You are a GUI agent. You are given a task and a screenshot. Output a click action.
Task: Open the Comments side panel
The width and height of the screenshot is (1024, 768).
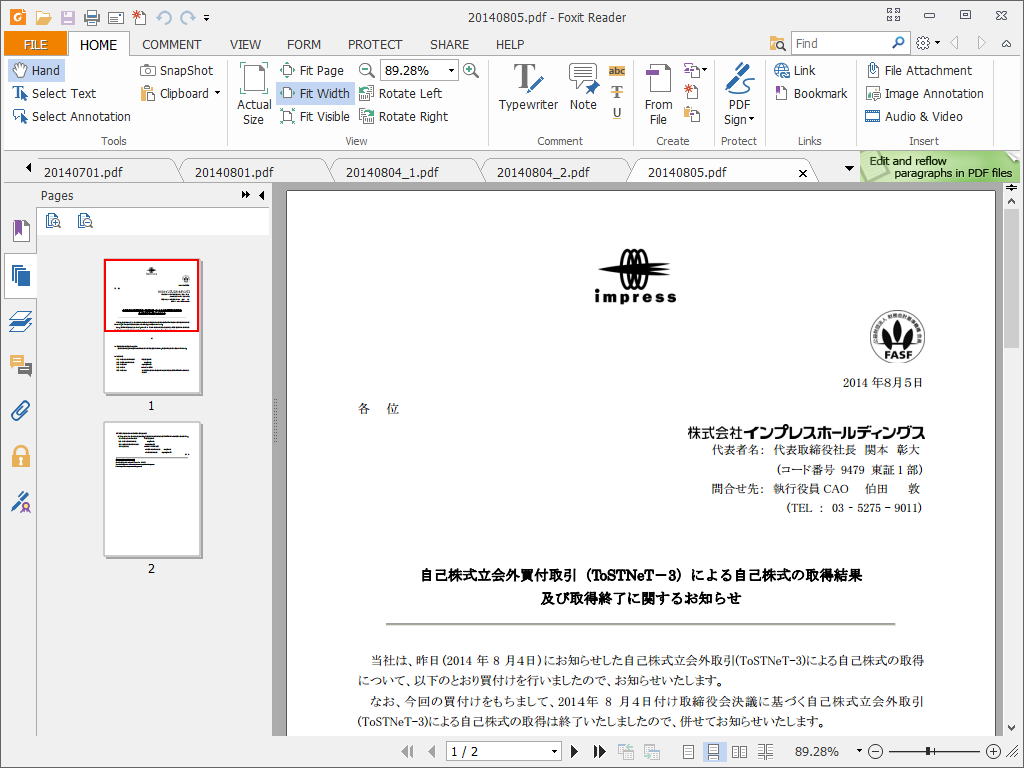(21, 366)
